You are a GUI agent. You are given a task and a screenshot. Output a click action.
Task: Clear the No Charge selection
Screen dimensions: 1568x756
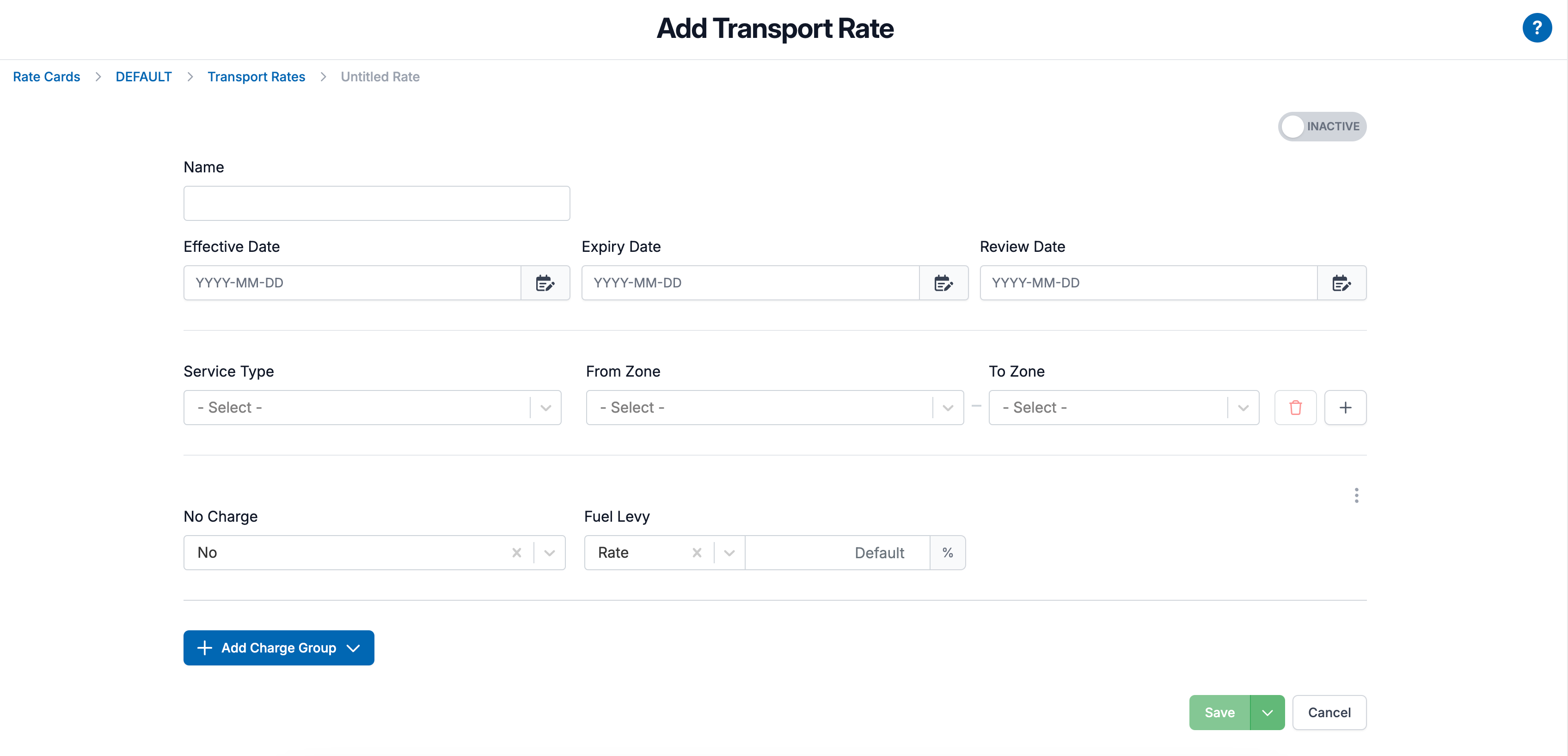(517, 553)
